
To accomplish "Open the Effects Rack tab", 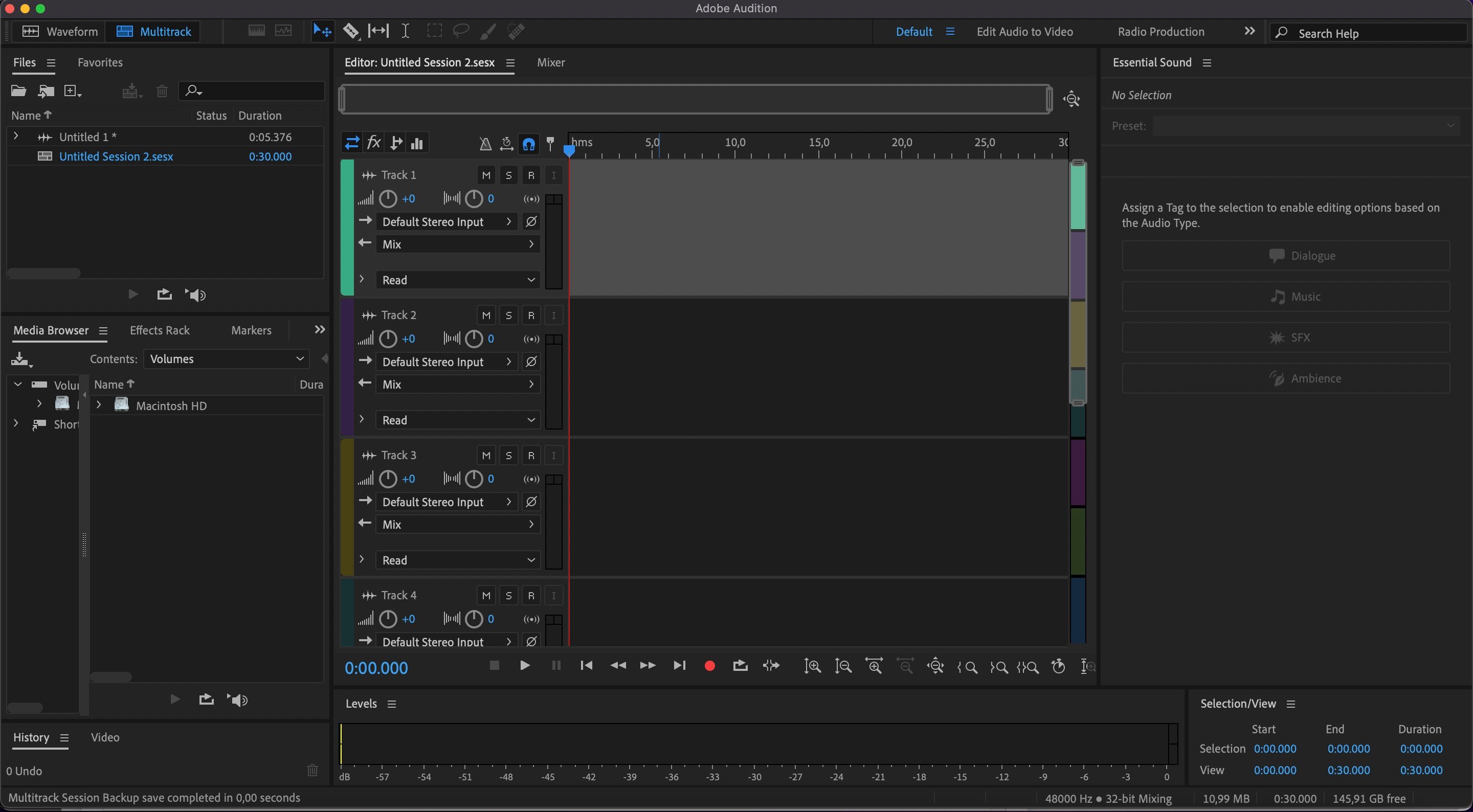I will [160, 330].
